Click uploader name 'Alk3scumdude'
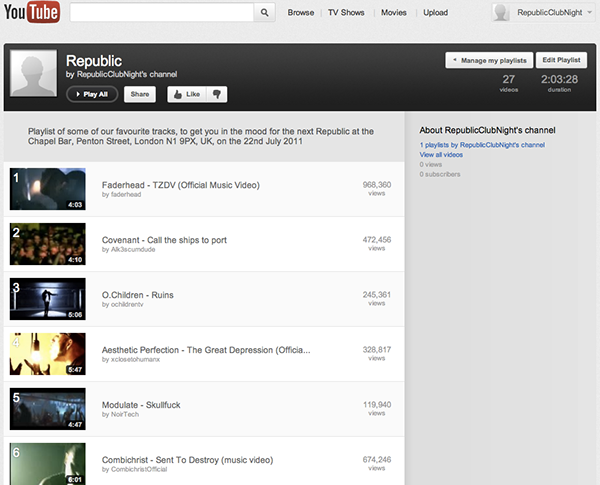 tap(133, 250)
